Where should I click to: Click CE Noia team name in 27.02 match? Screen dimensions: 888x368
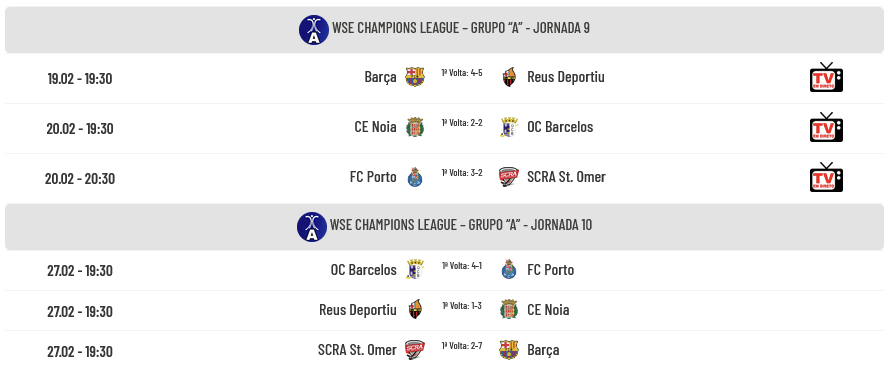[548, 310]
